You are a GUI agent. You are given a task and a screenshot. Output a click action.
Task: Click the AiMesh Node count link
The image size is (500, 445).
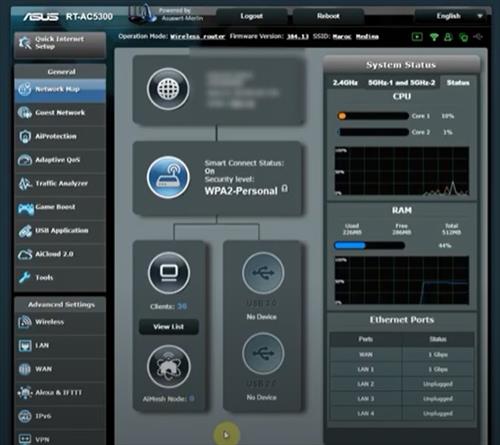coord(192,398)
